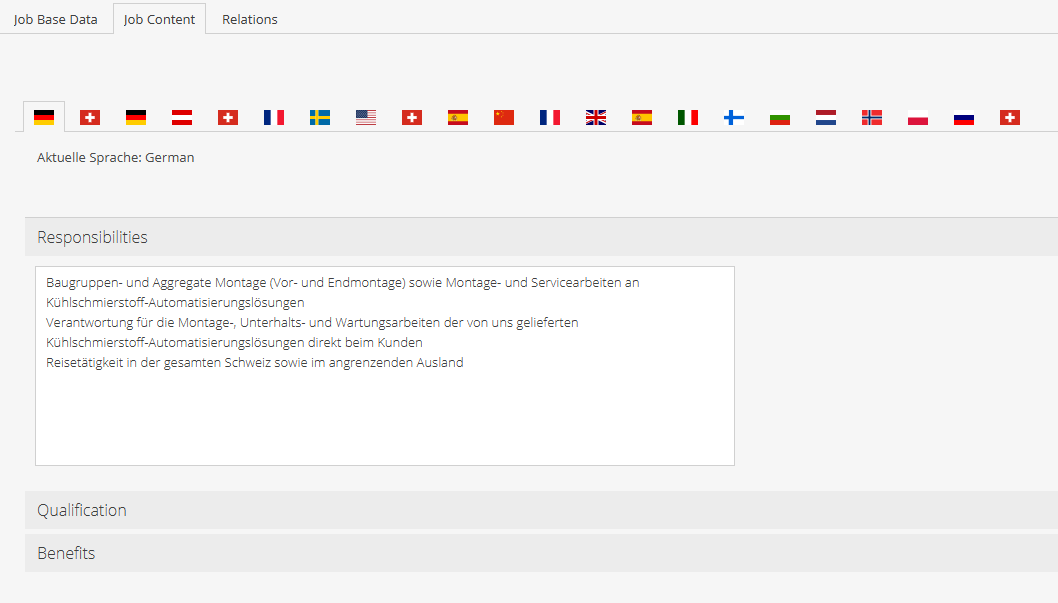Click the United Kingdom flag
1058x603 pixels.
[x=596, y=118]
